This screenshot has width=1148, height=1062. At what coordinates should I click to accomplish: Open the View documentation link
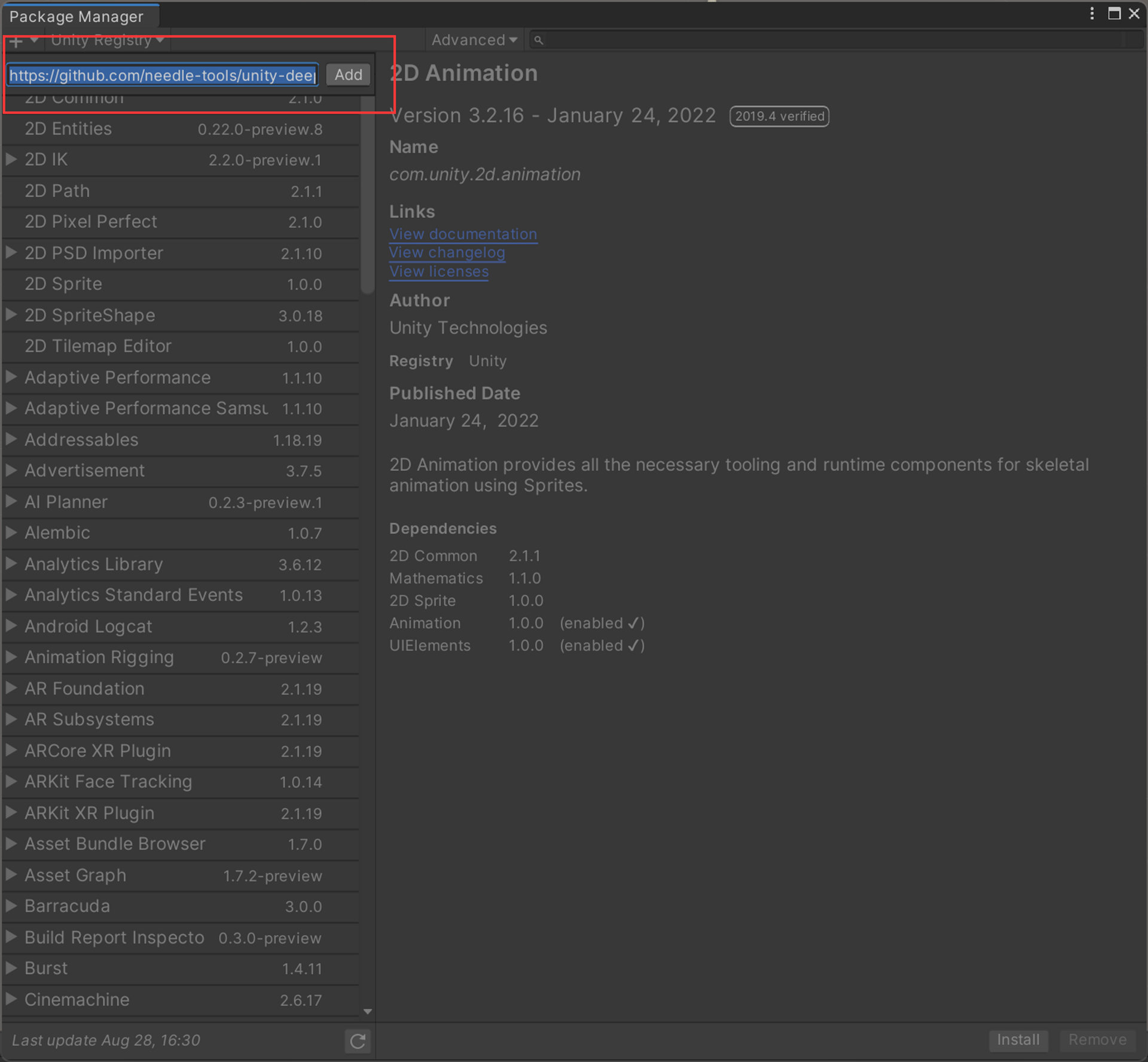463,234
